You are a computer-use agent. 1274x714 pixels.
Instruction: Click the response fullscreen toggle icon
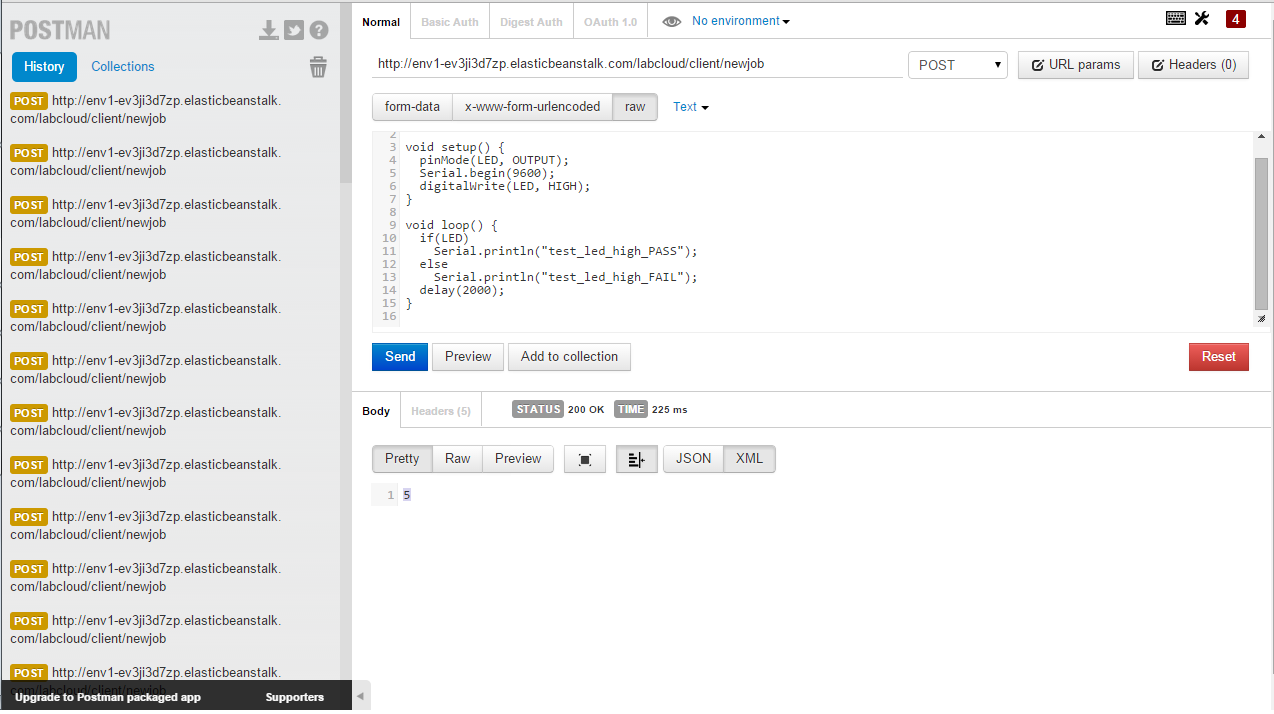click(585, 459)
